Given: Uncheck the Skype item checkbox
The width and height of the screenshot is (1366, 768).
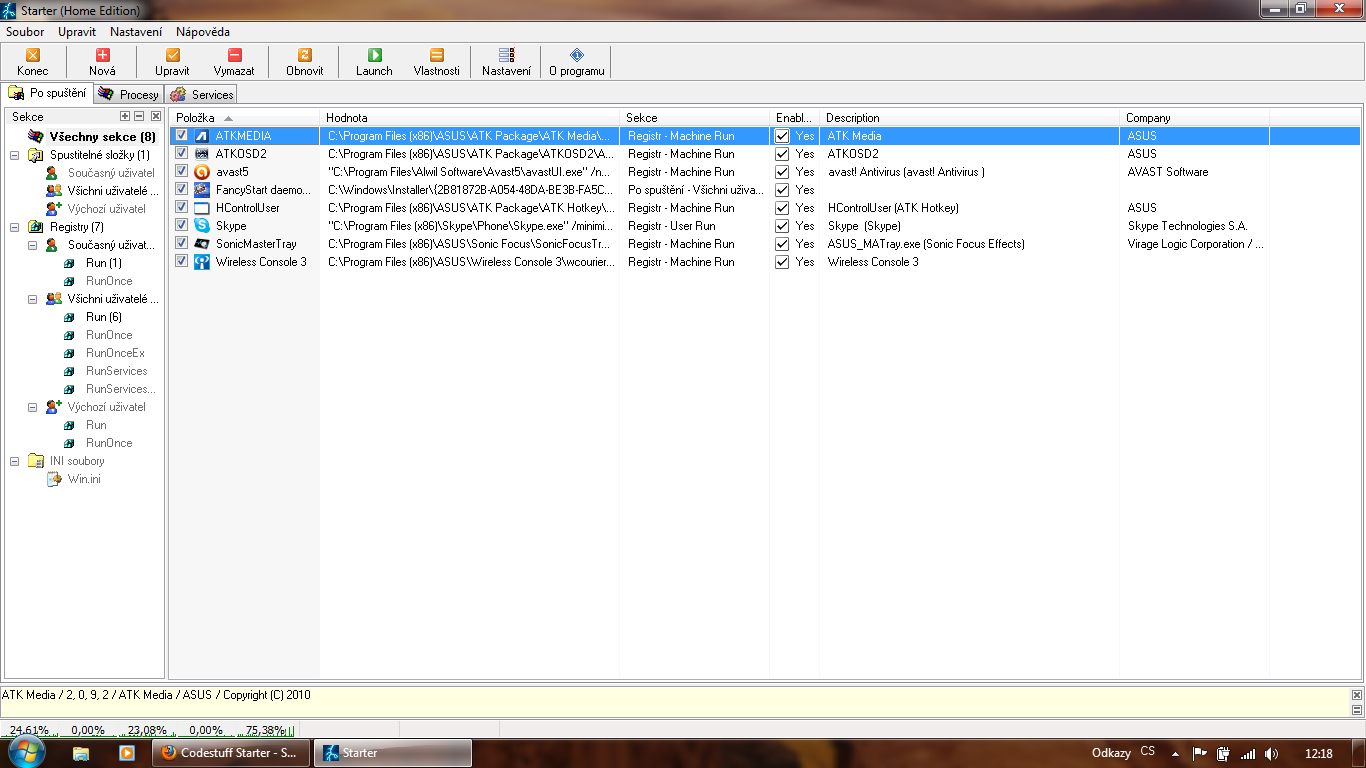Looking at the screenshot, I should tap(181, 225).
